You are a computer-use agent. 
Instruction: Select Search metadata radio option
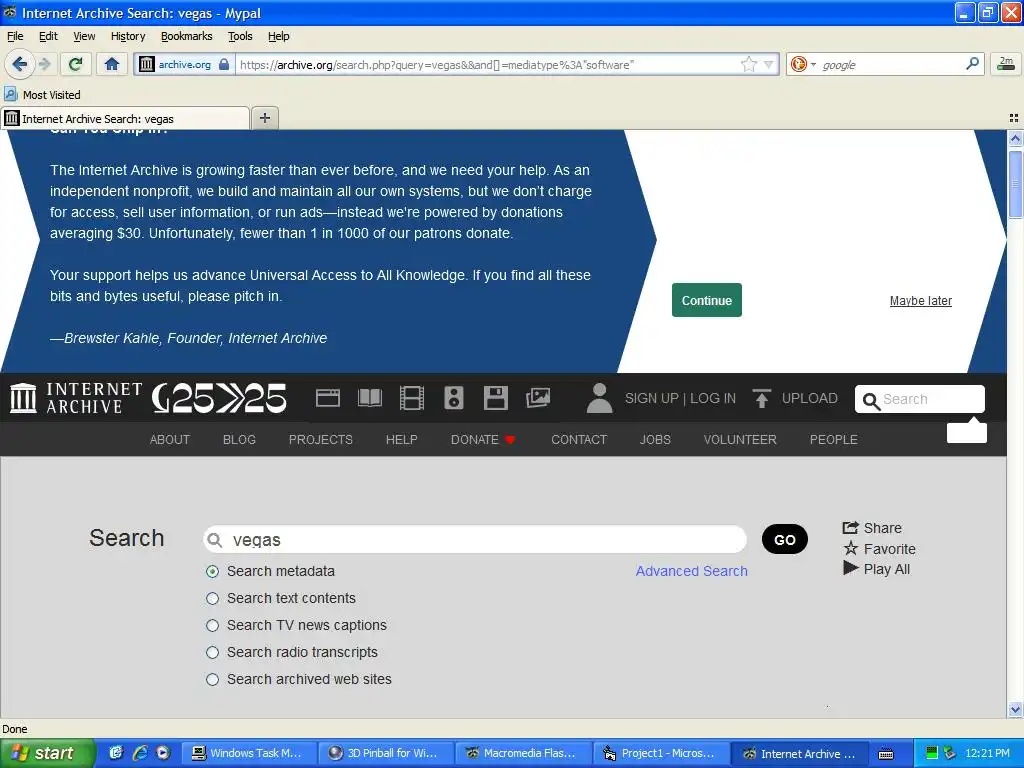tap(212, 571)
